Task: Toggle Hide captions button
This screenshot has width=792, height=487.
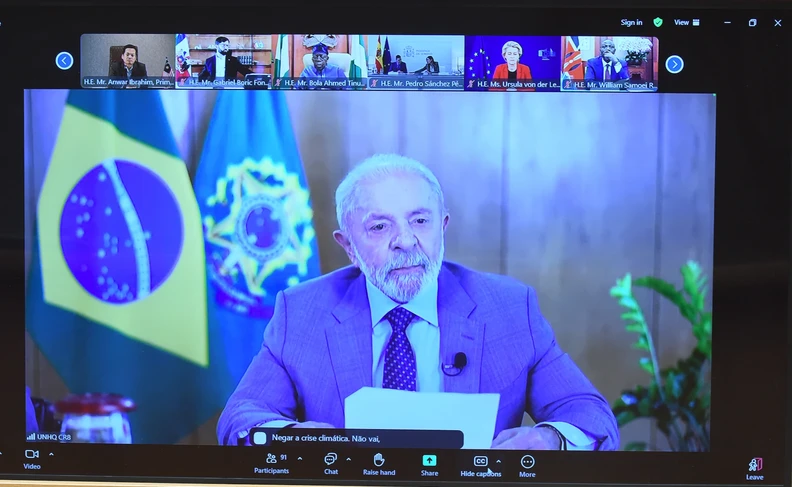Action: click(x=480, y=466)
